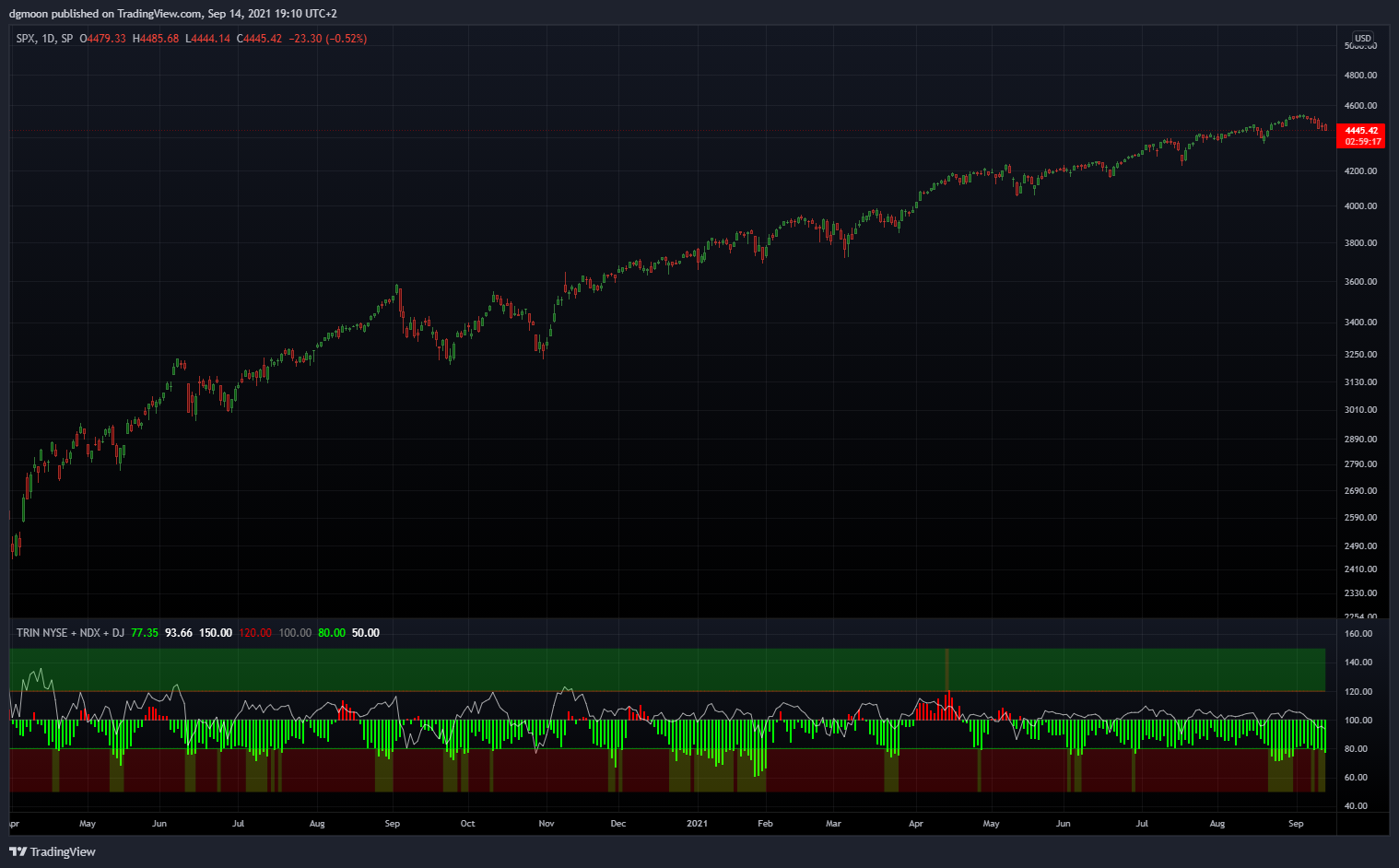
Task: Click the 3400.00 price axis label
Action: [x=1360, y=323]
